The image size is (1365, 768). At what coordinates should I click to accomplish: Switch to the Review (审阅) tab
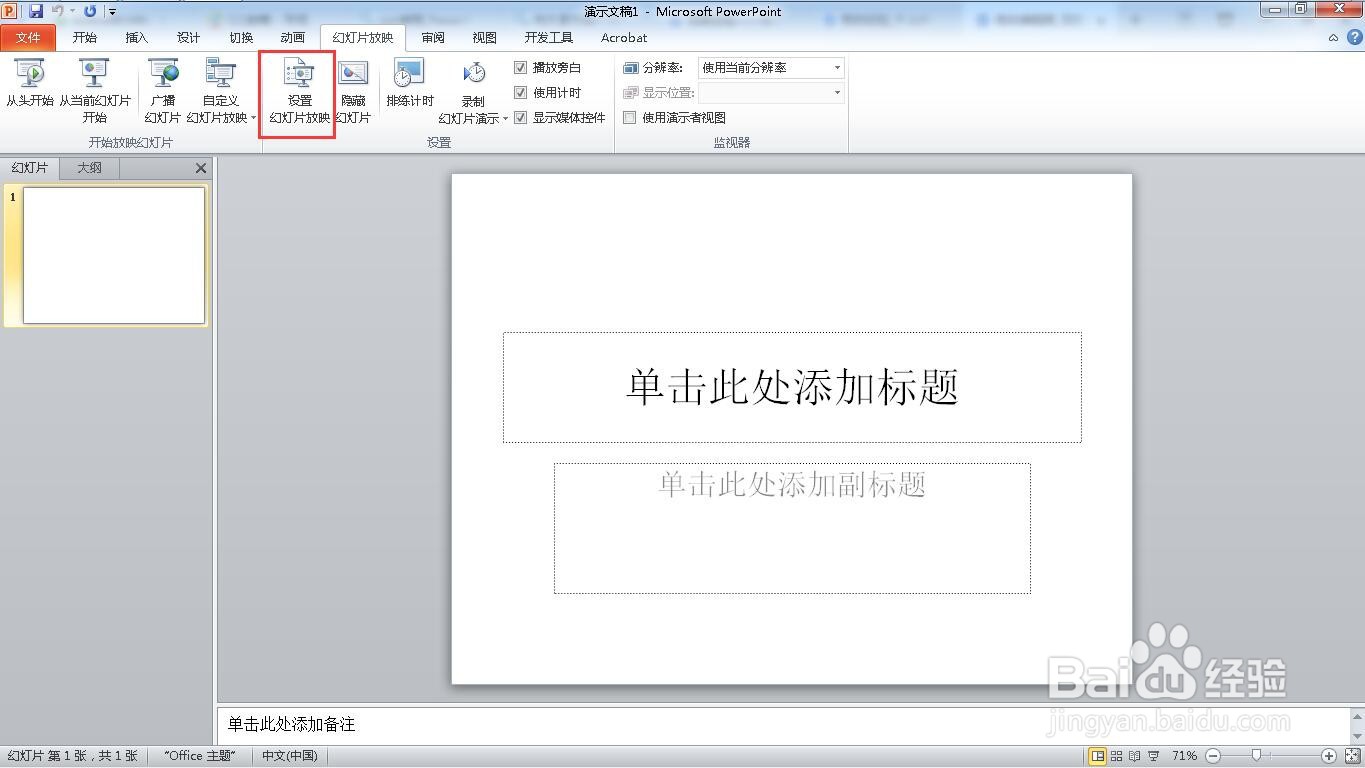click(x=433, y=38)
